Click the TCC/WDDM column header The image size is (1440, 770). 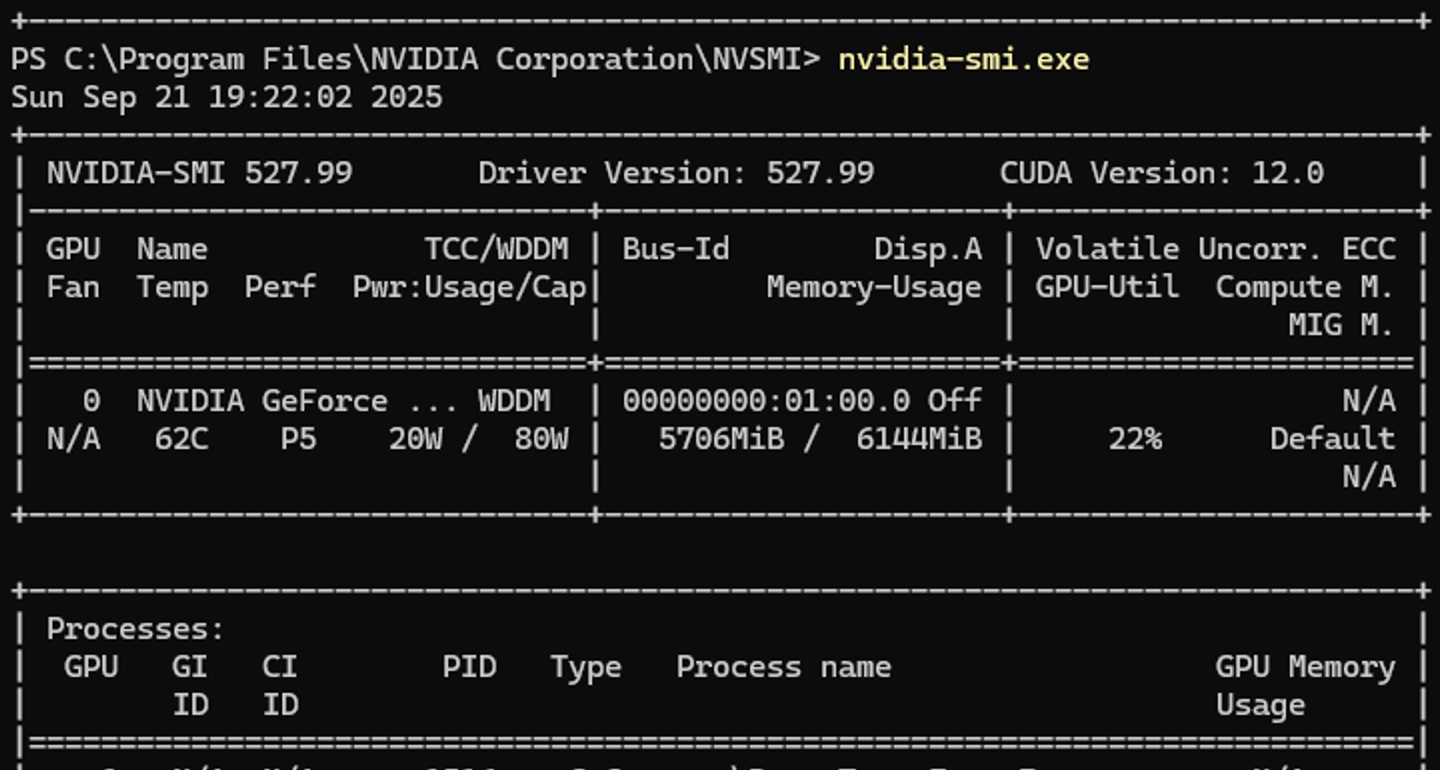click(x=496, y=249)
